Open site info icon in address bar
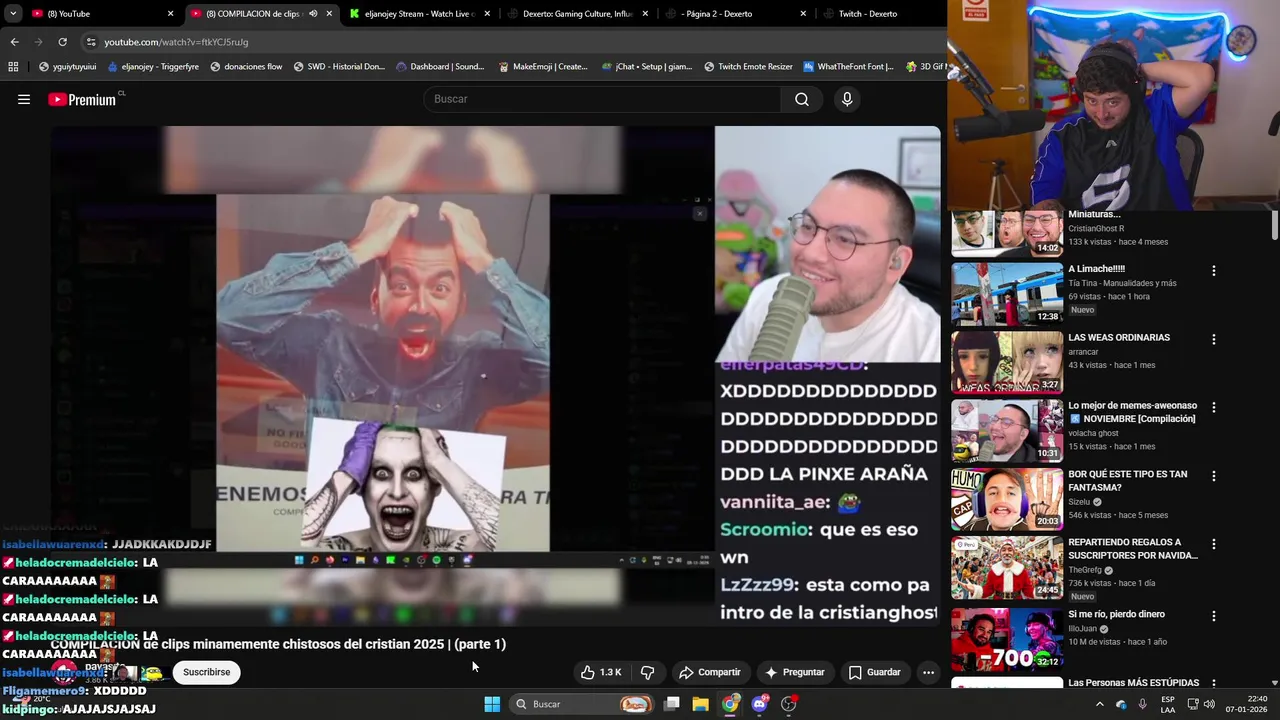This screenshot has width=1280, height=720. 91,42
